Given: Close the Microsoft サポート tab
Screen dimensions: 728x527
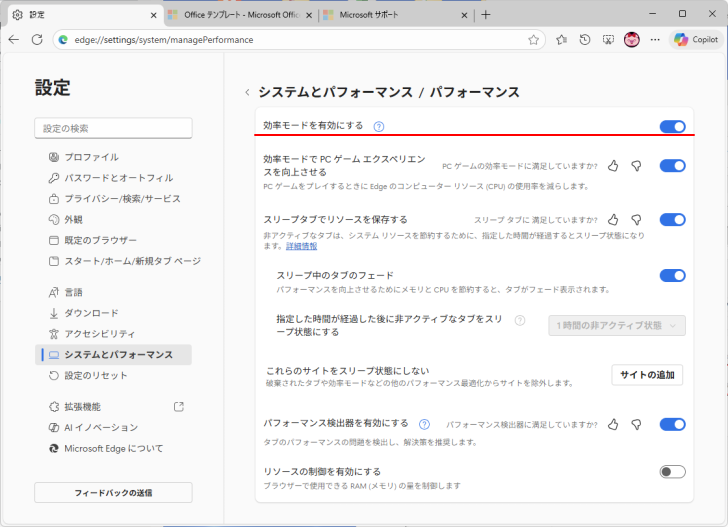Looking at the screenshot, I should pos(464,15).
